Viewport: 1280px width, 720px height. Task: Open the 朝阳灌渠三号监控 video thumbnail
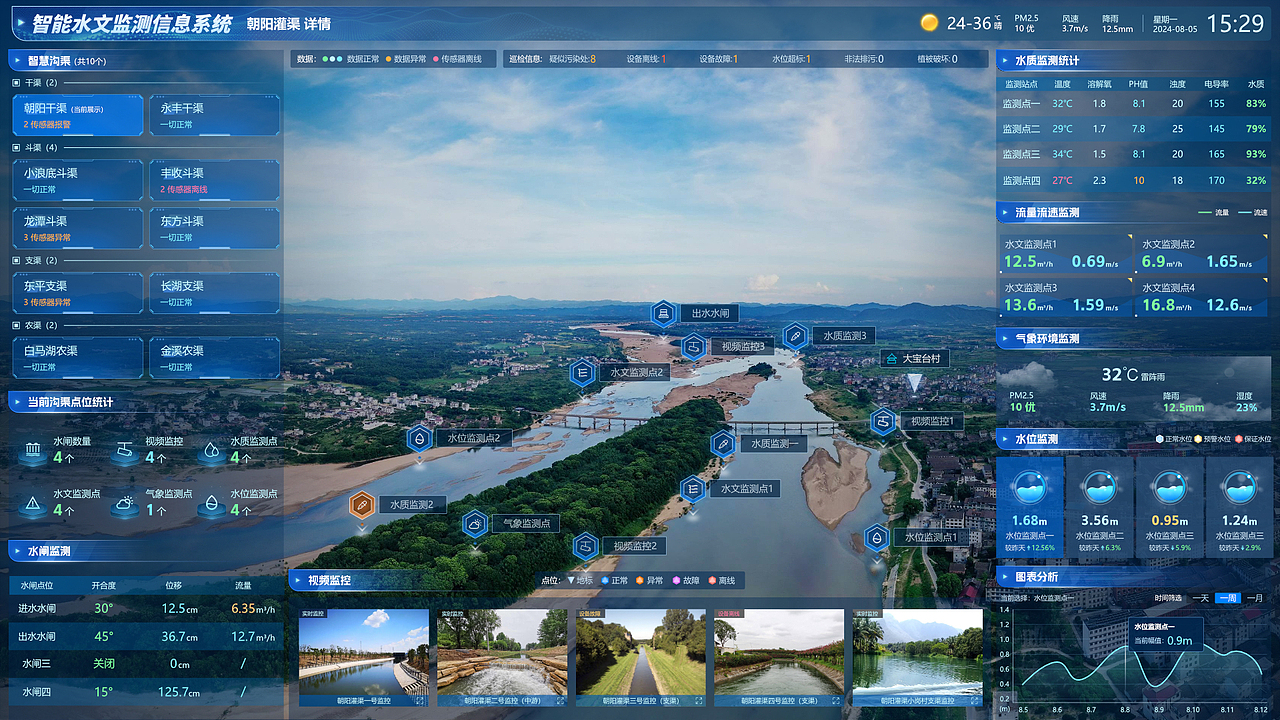point(640,657)
